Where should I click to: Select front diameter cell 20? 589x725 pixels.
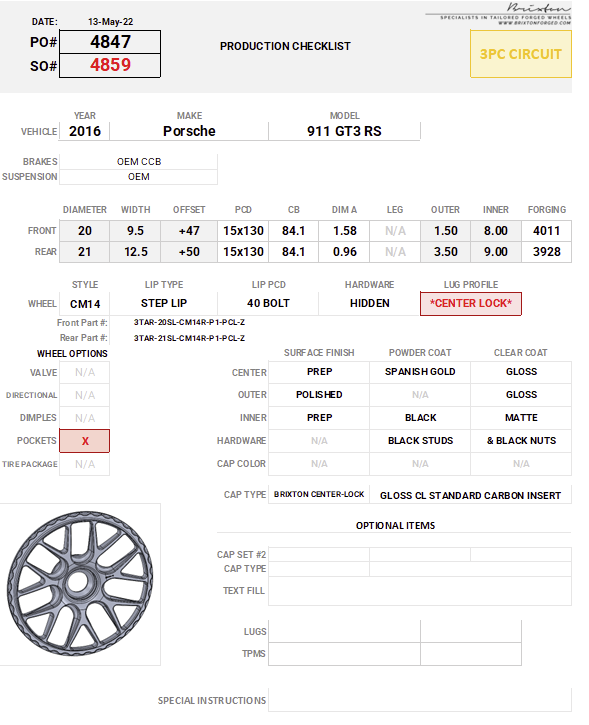[85, 231]
